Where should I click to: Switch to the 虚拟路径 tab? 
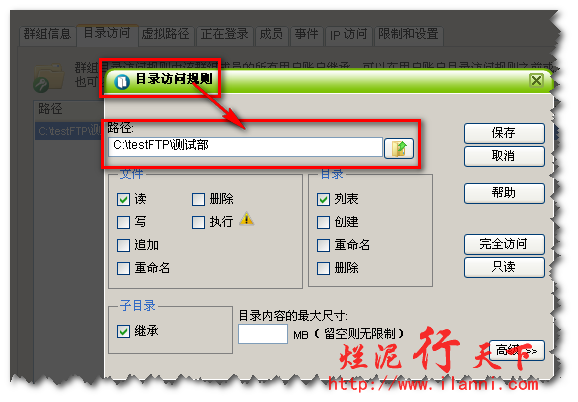point(166,35)
